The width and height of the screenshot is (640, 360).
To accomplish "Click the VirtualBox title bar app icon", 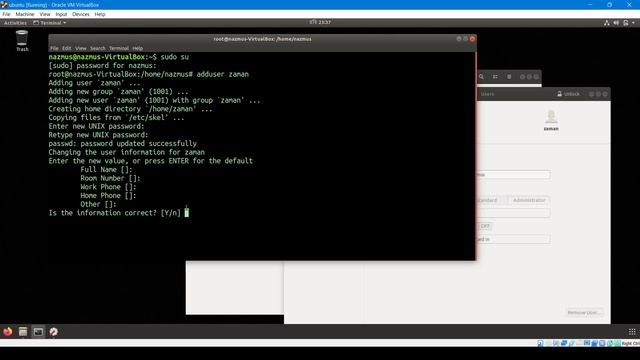I will (x=4, y=4).
